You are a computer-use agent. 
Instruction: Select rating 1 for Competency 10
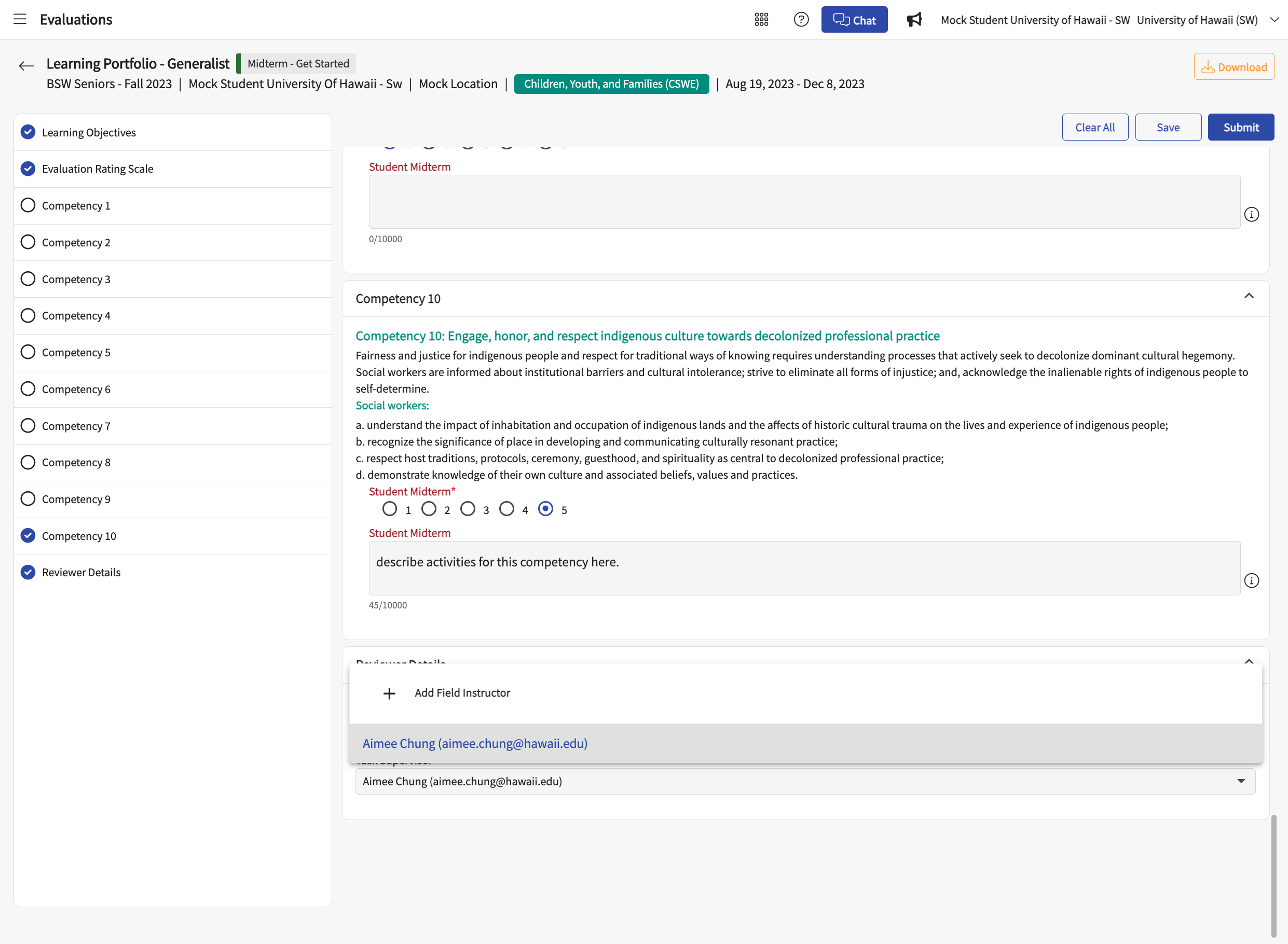tap(390, 509)
